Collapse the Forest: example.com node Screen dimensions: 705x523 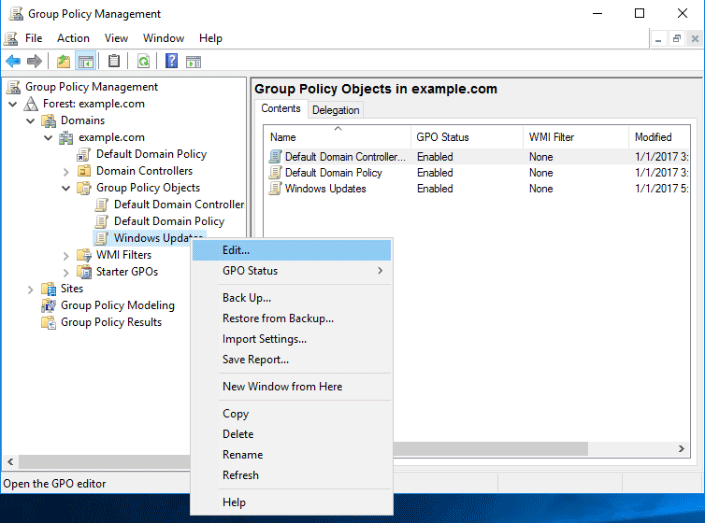tap(13, 104)
